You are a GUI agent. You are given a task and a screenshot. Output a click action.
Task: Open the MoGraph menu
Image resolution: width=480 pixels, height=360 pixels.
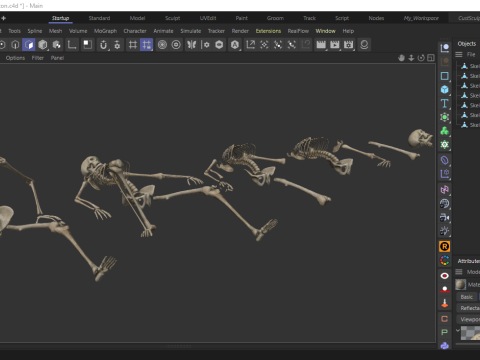[x=105, y=31]
